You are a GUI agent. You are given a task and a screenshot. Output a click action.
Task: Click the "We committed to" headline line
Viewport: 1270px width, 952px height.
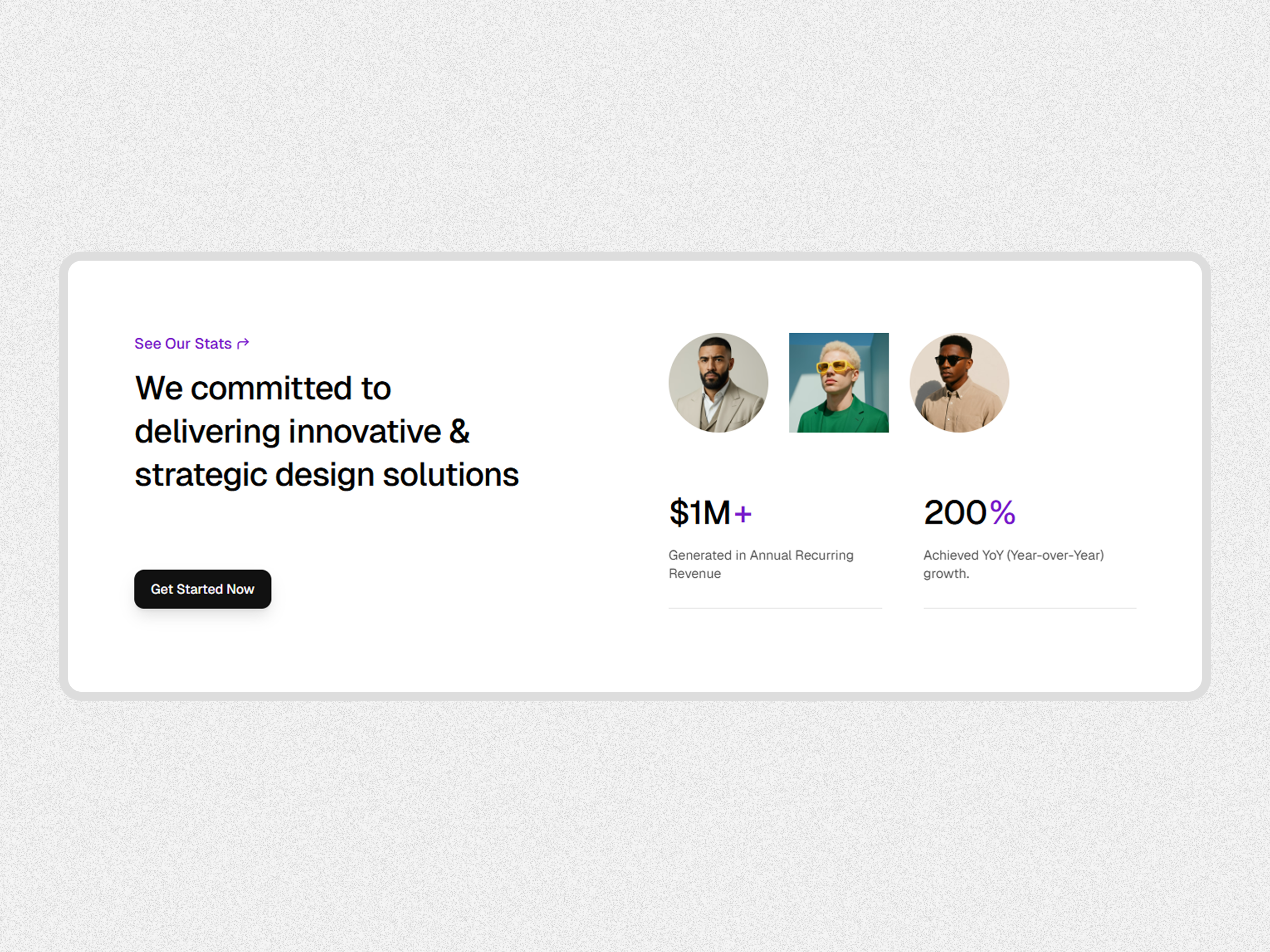click(x=263, y=389)
